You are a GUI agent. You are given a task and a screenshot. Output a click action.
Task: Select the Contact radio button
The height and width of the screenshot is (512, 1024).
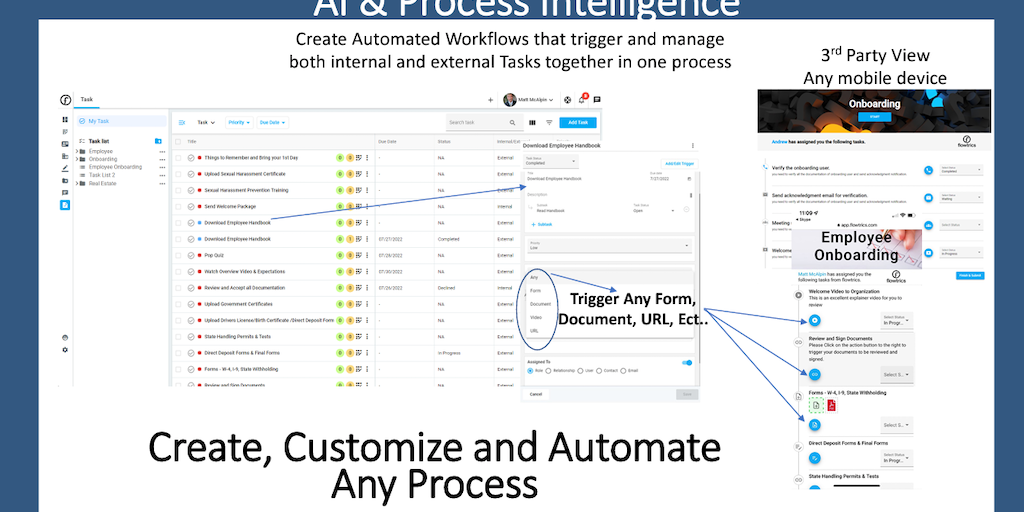click(599, 370)
